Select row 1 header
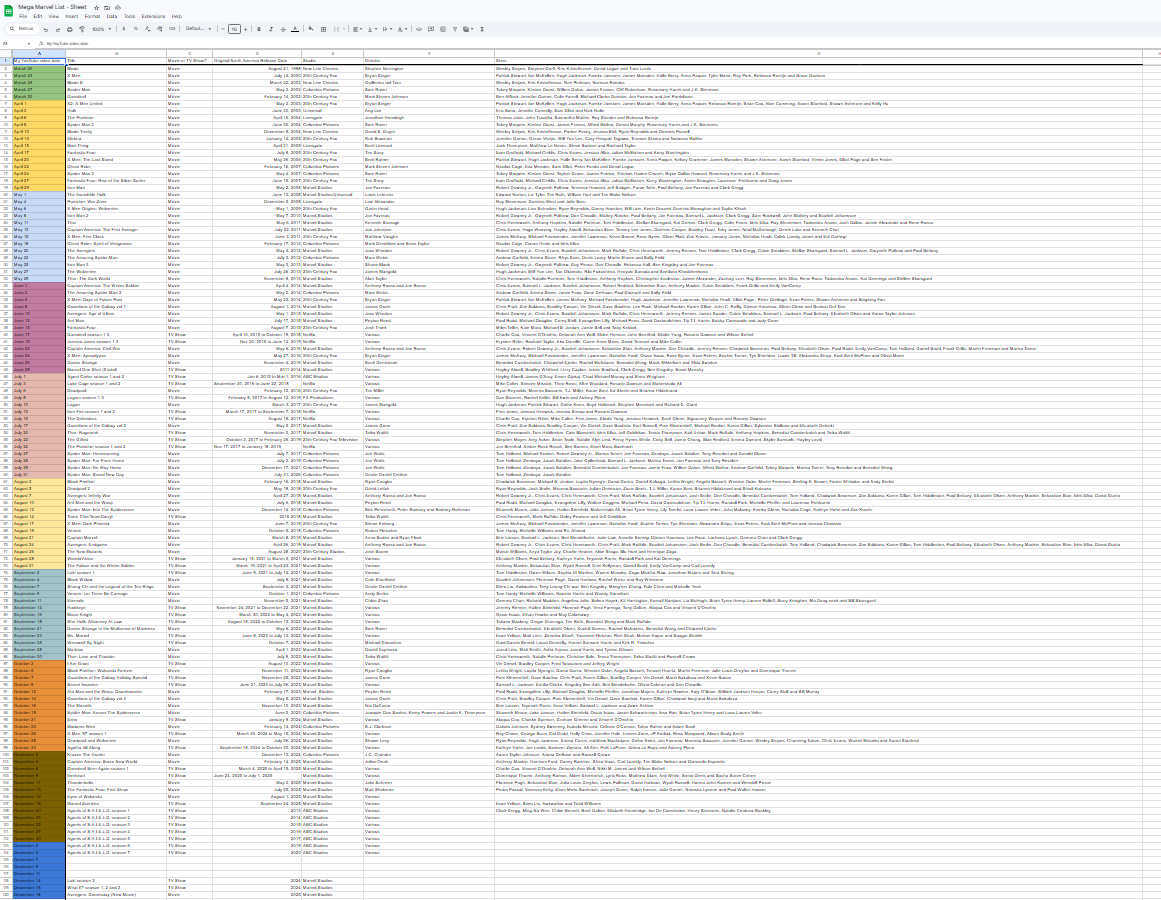 (6, 61)
